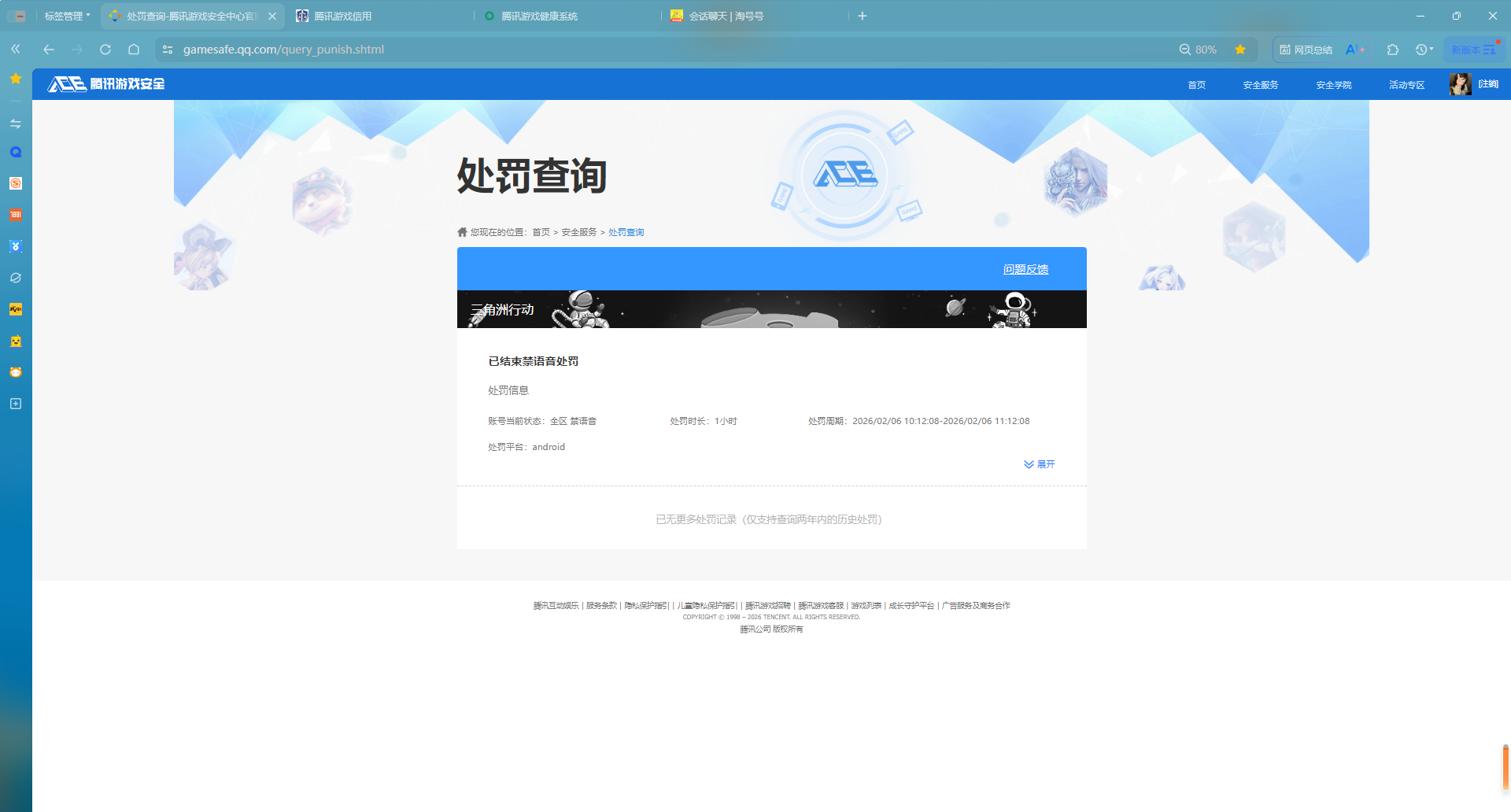The width and height of the screenshot is (1511, 812).
Task: Open 网页总结 page summary button
Action: point(1306,50)
